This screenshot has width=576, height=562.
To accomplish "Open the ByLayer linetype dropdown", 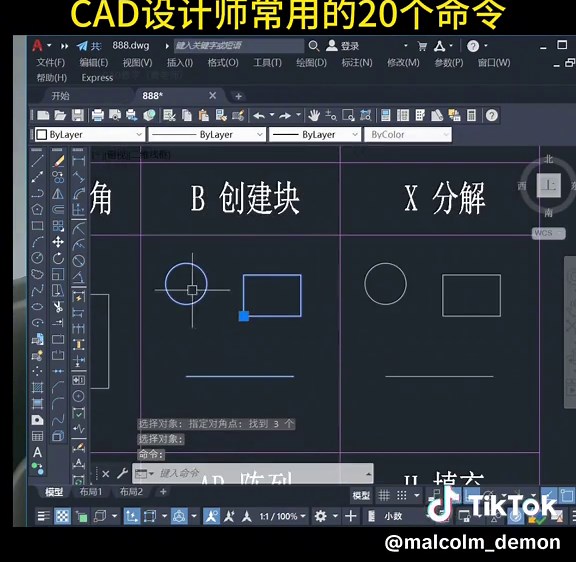I will 207,135.
